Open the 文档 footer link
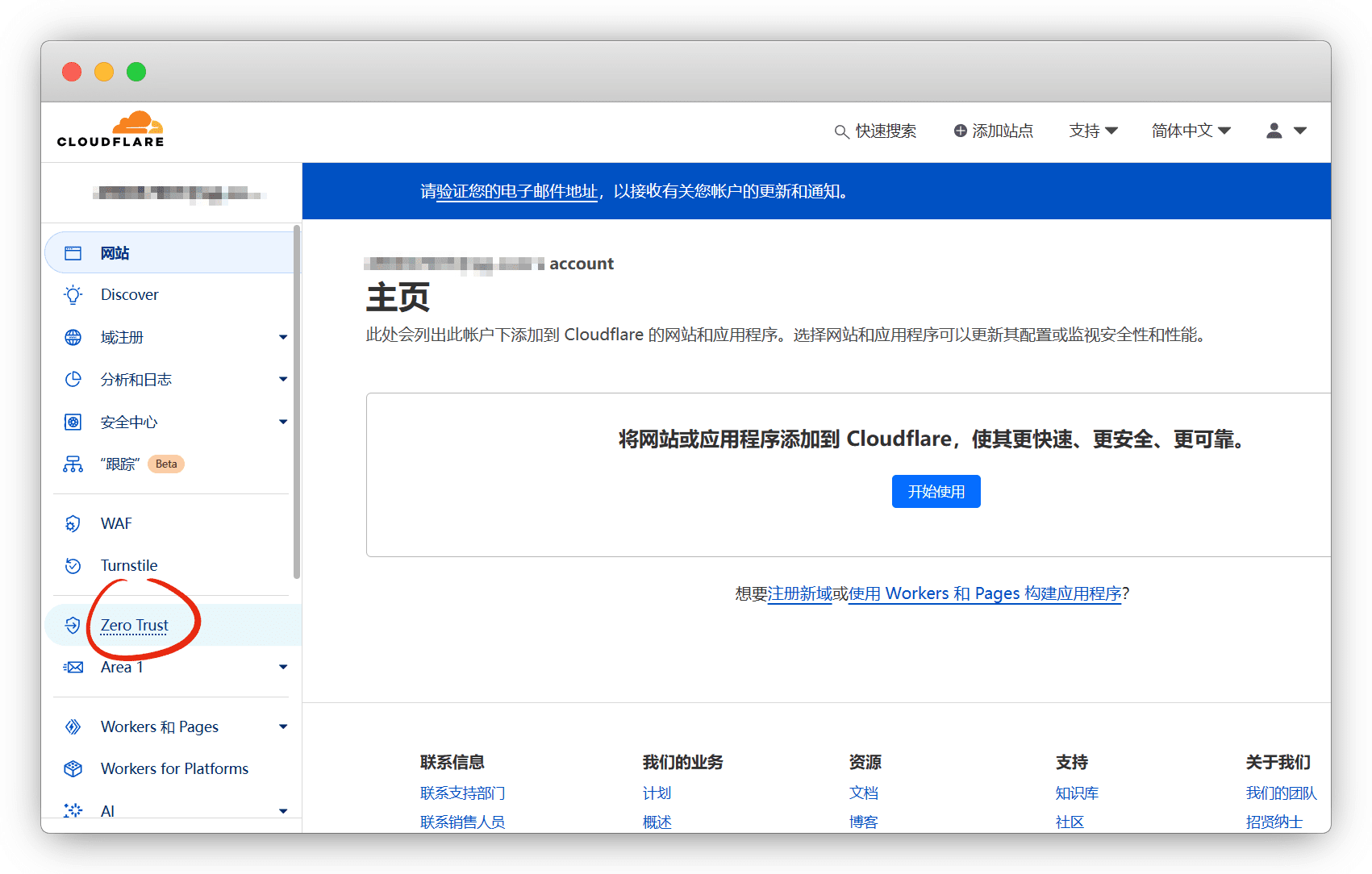 [863, 793]
